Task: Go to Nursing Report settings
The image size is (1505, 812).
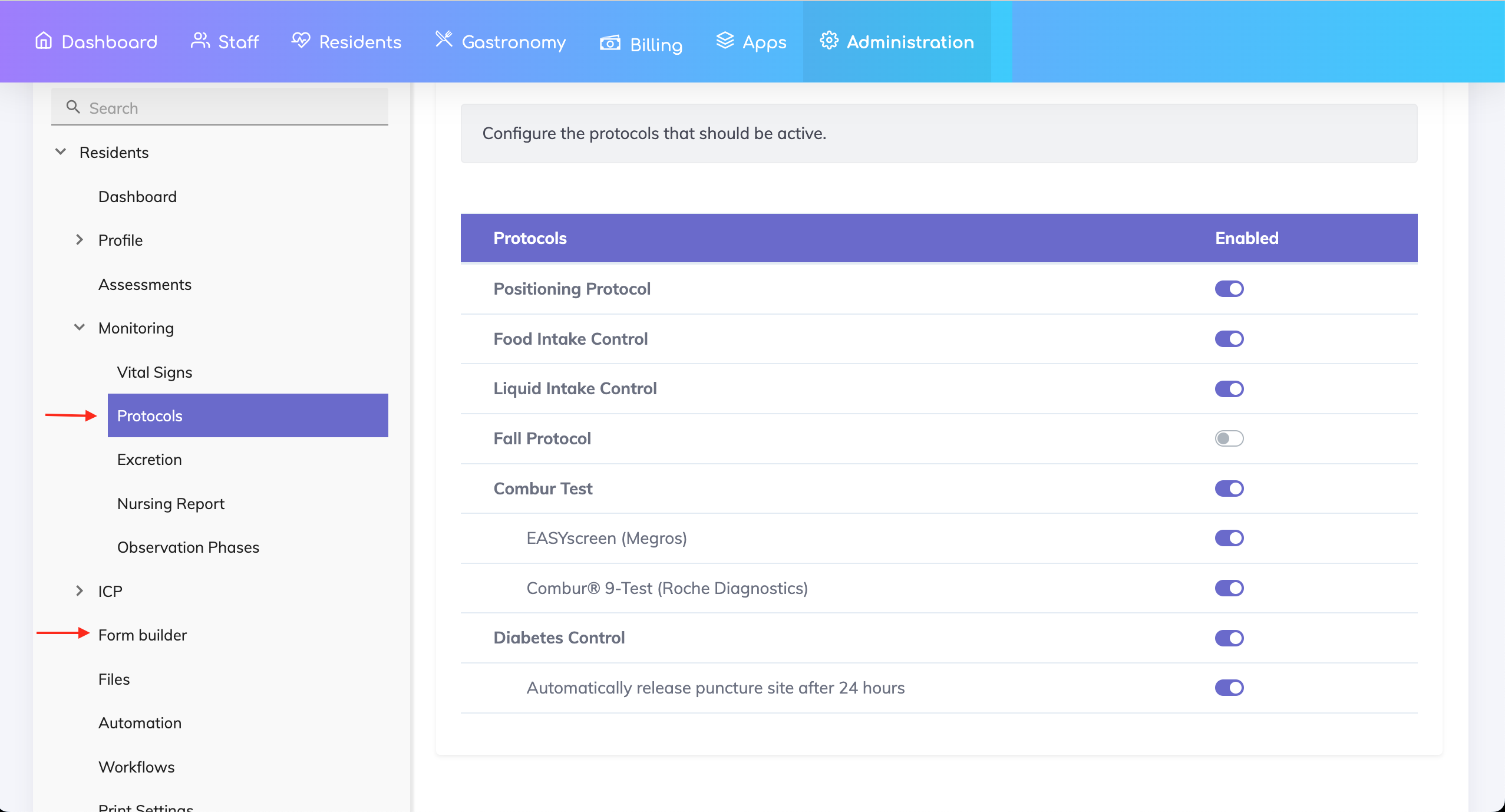Action: 171,504
